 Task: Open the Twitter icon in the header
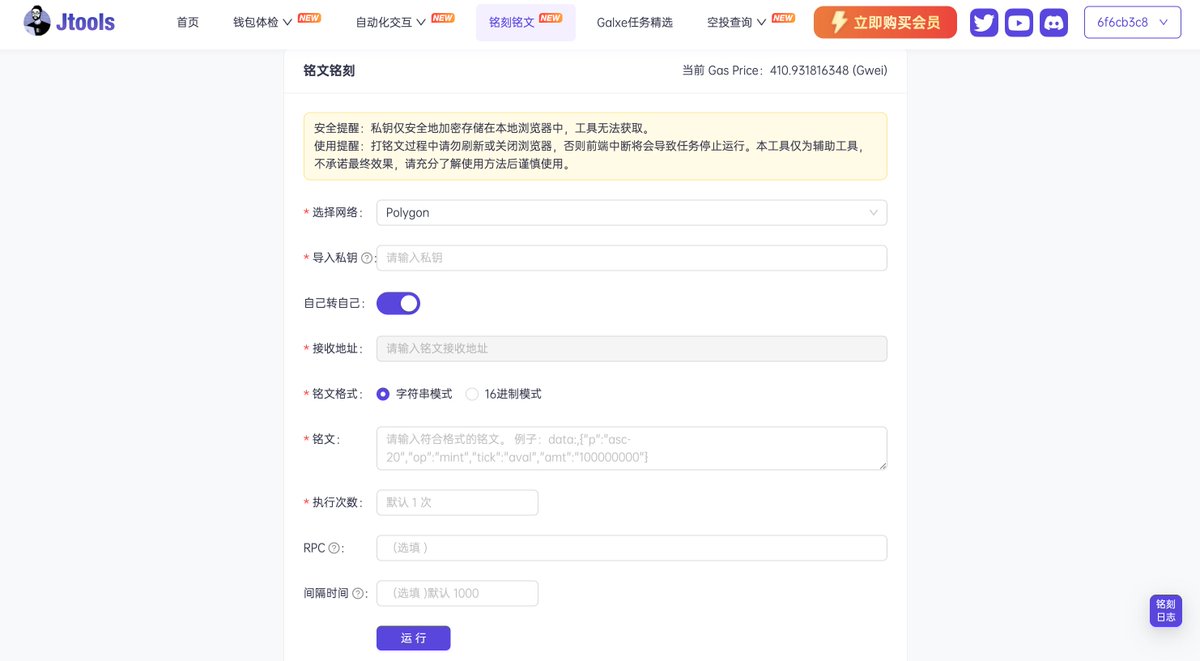(983, 21)
